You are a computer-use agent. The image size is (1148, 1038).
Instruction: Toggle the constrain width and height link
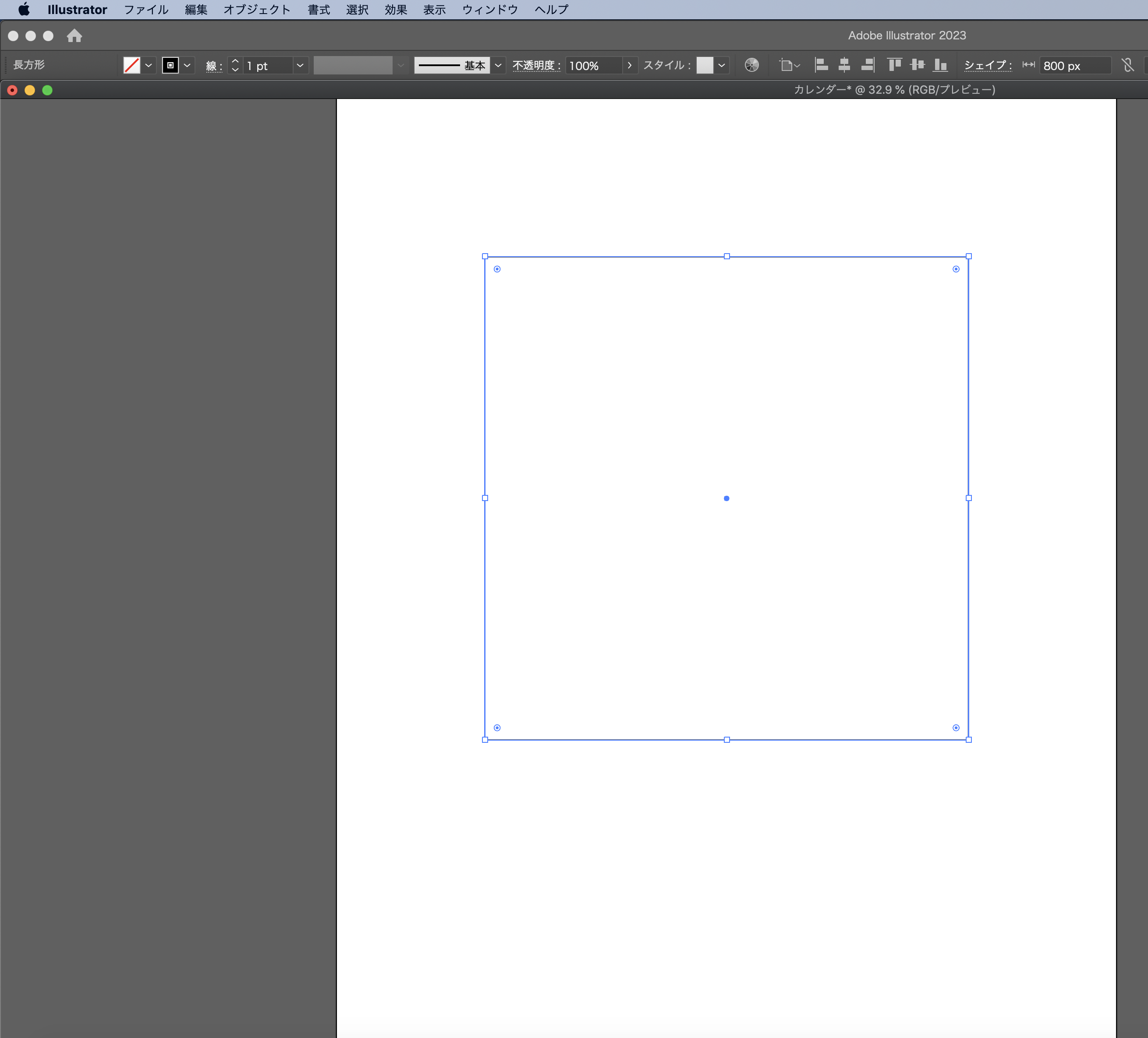click(x=1127, y=65)
